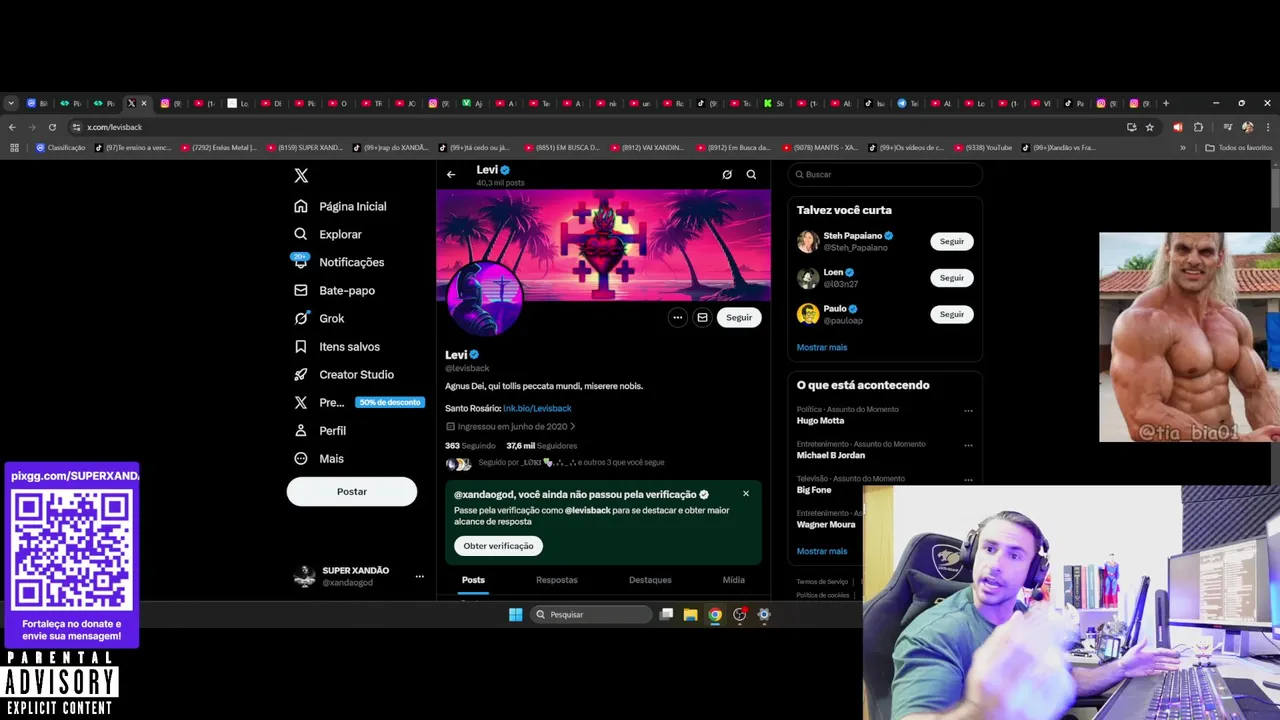Open Chrome tab search dropdown arrow
Viewport: 1280px width, 720px height.
(11, 103)
